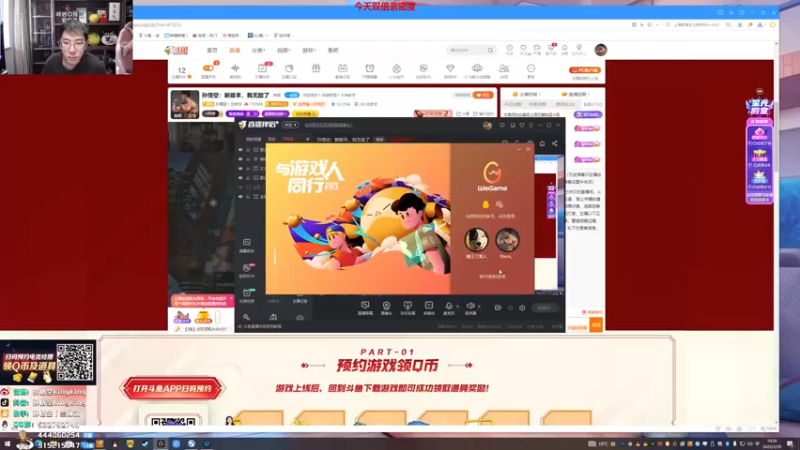Click the waveform icon in streamer toolbar
This screenshot has width=800, height=450.
pyautogui.click(x=235, y=68)
